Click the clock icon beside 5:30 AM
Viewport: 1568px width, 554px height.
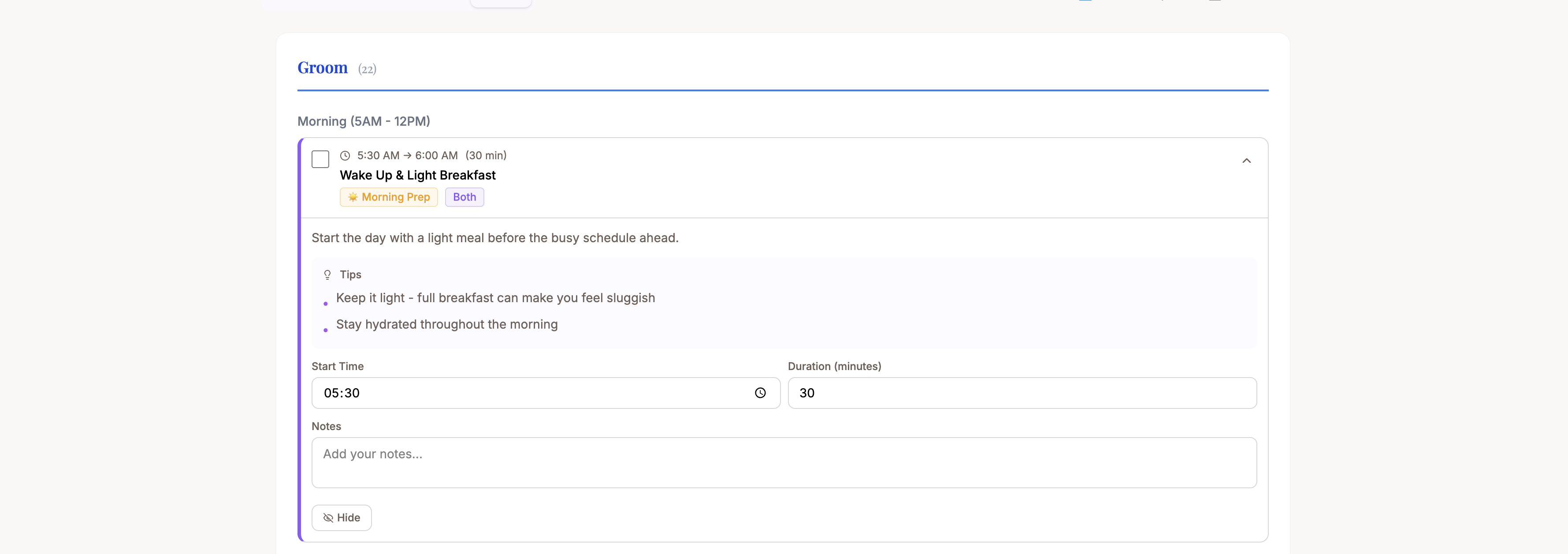tap(345, 156)
